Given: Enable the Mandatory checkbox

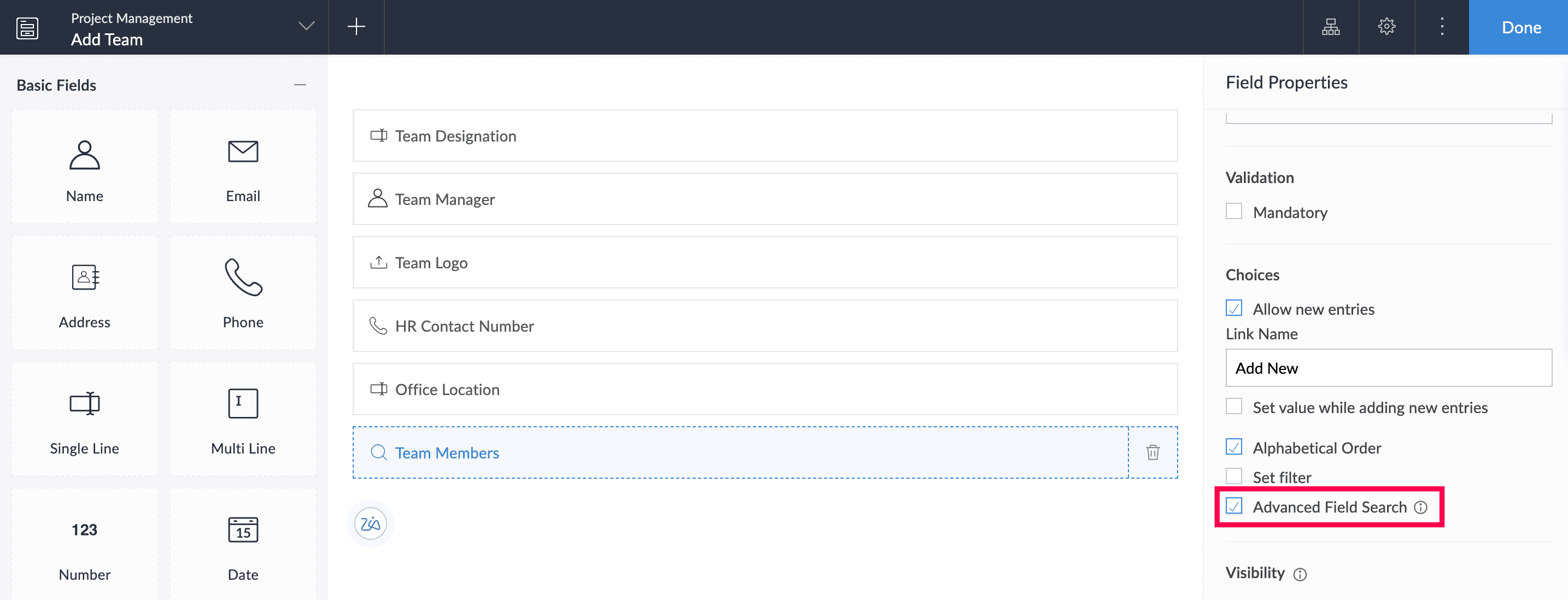Looking at the screenshot, I should click(1234, 211).
